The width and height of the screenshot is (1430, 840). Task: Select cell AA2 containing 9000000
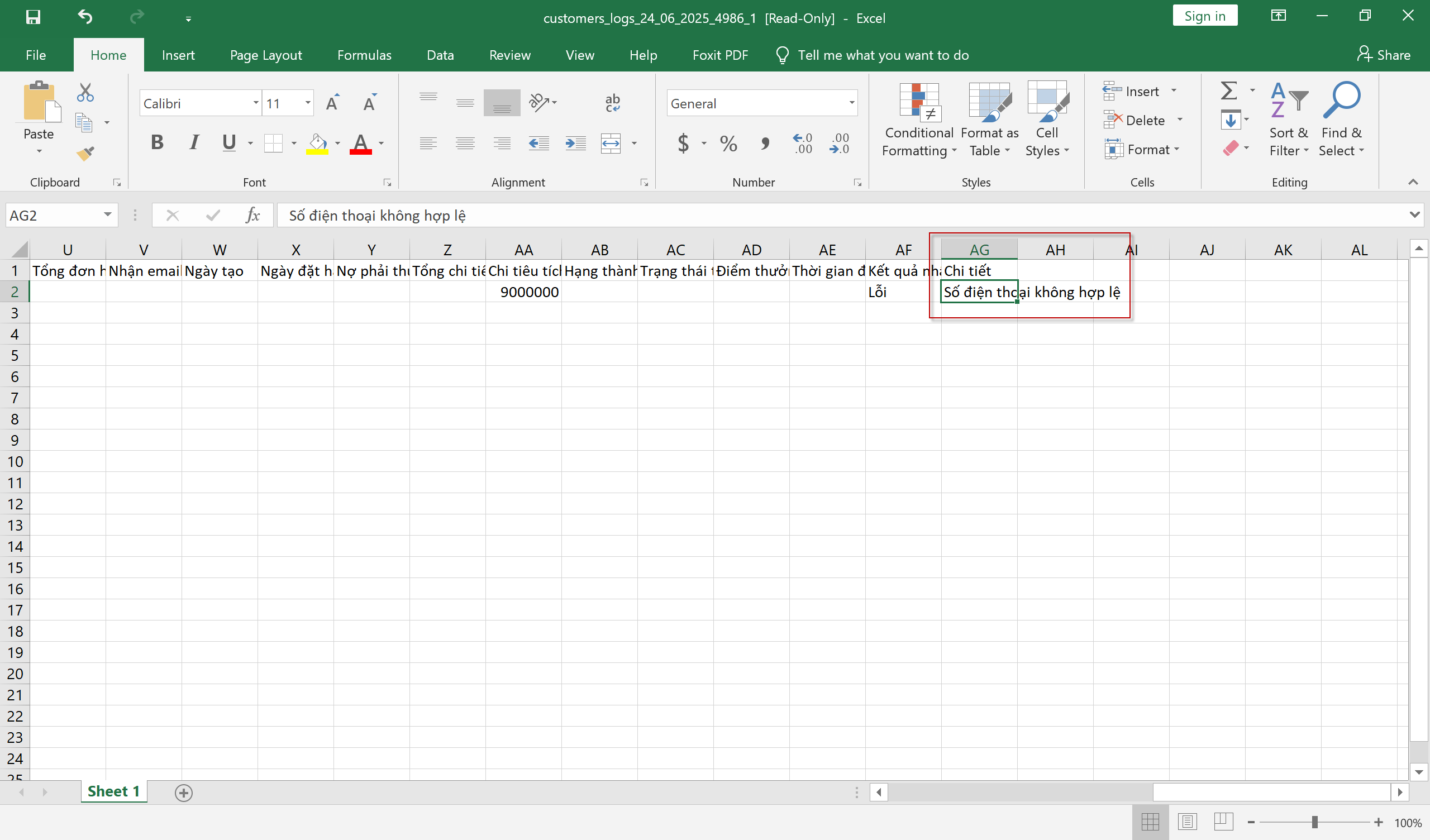pyautogui.click(x=523, y=292)
